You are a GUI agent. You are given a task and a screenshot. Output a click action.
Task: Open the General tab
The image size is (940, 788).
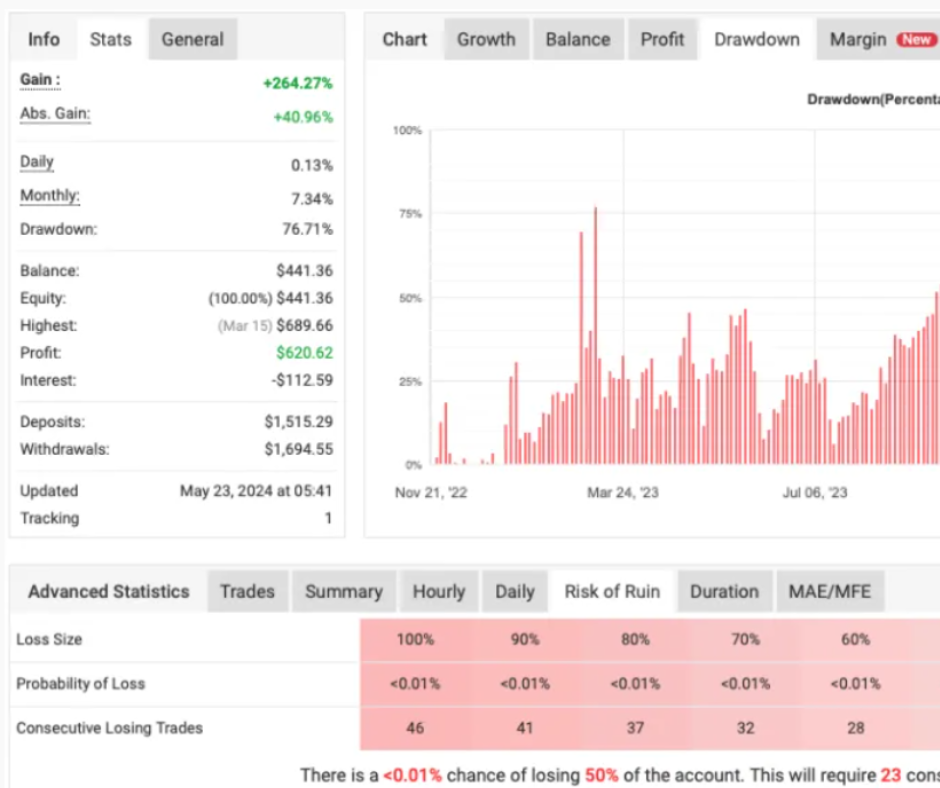tap(193, 39)
